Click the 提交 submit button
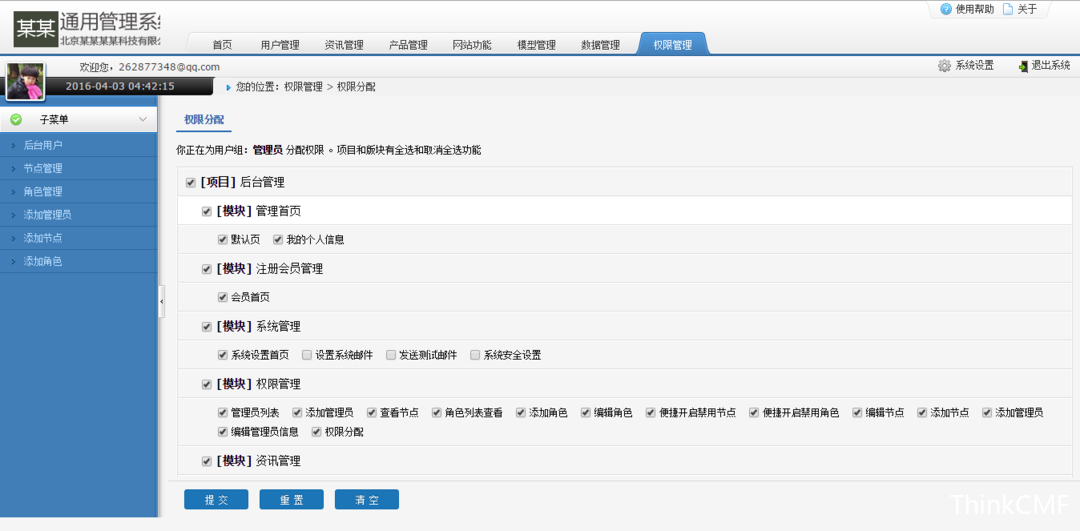 point(216,500)
